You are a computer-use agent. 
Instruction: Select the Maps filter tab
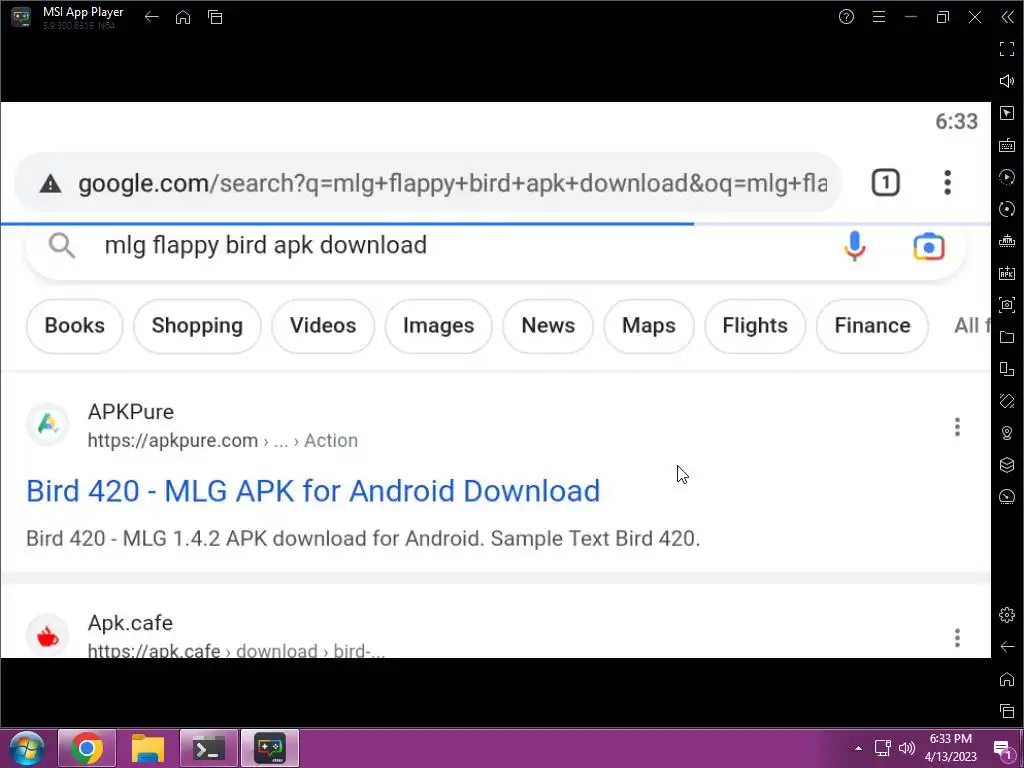coord(648,325)
